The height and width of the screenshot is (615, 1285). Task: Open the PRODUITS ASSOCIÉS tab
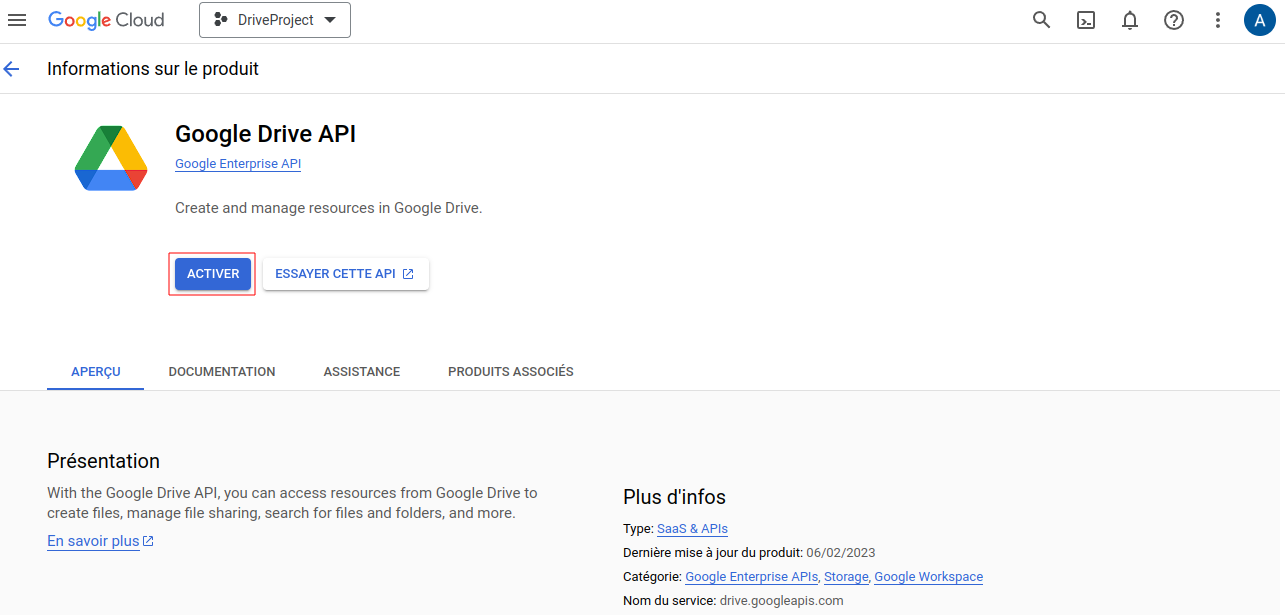coord(510,371)
